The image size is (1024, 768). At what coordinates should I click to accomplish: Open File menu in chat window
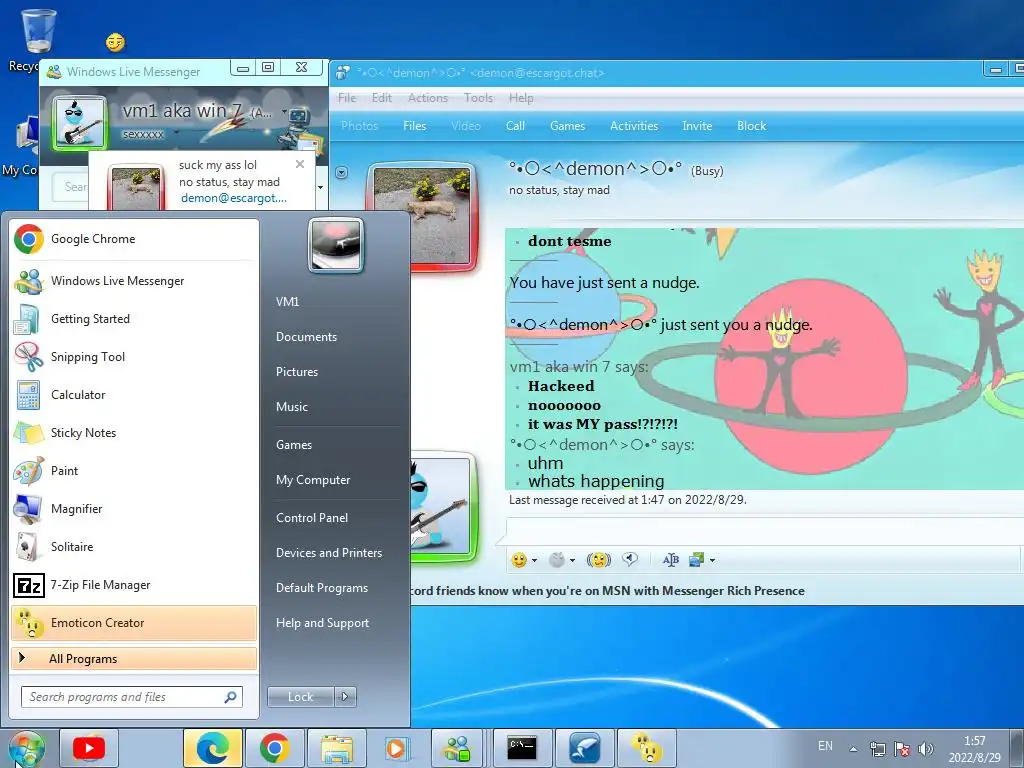point(347,98)
